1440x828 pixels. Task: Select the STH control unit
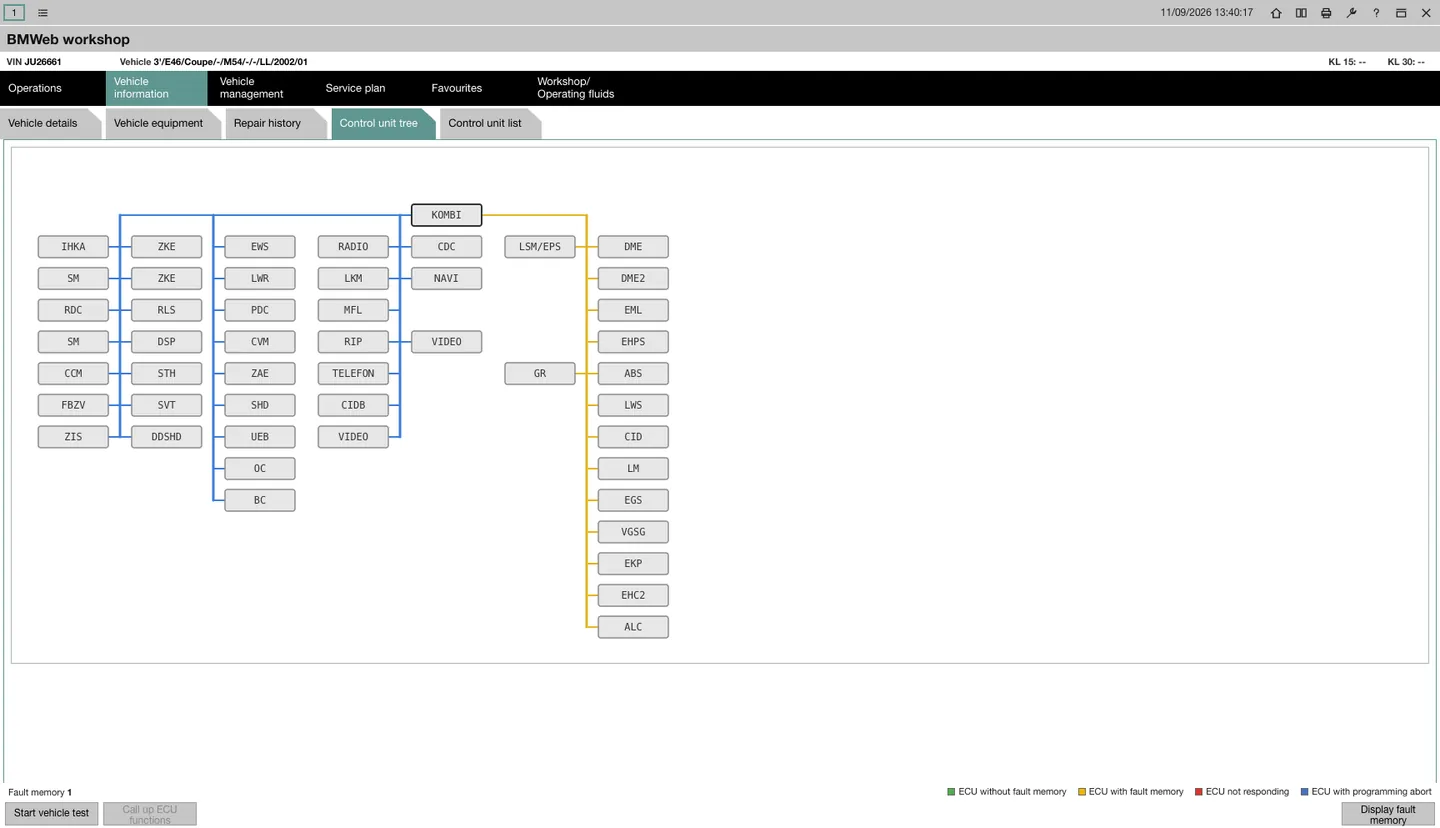click(x=166, y=373)
